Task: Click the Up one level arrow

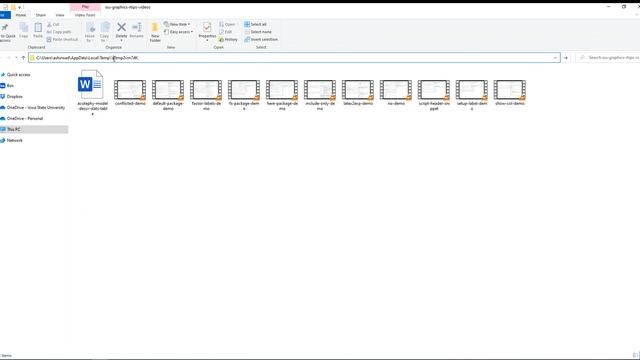Action: (23, 58)
